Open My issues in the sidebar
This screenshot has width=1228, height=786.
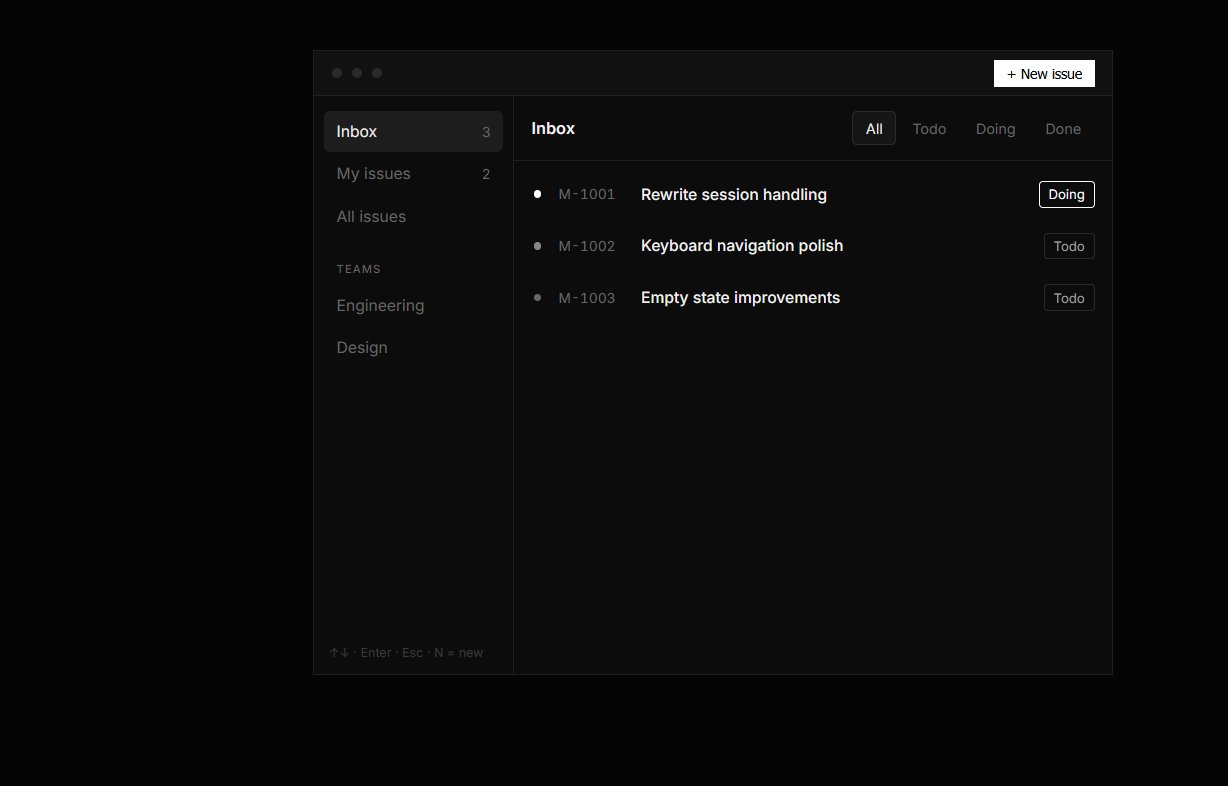[413, 174]
